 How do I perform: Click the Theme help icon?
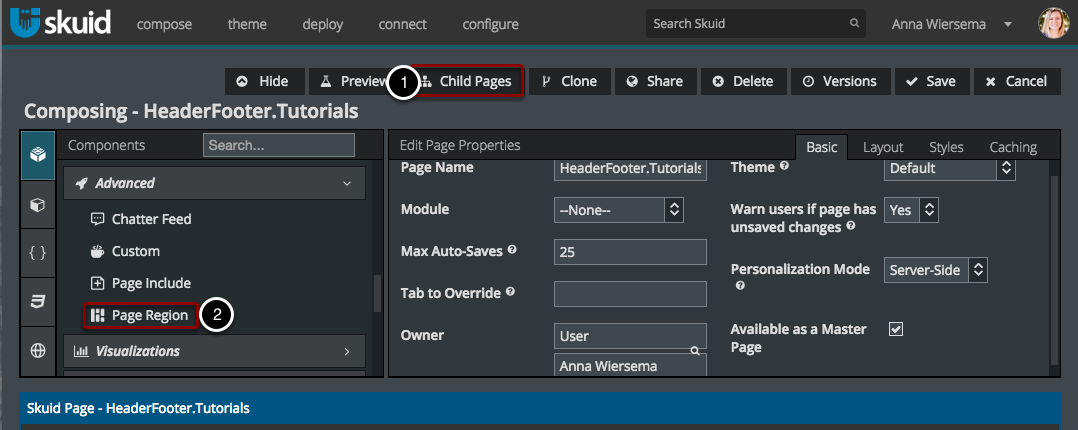[784, 166]
